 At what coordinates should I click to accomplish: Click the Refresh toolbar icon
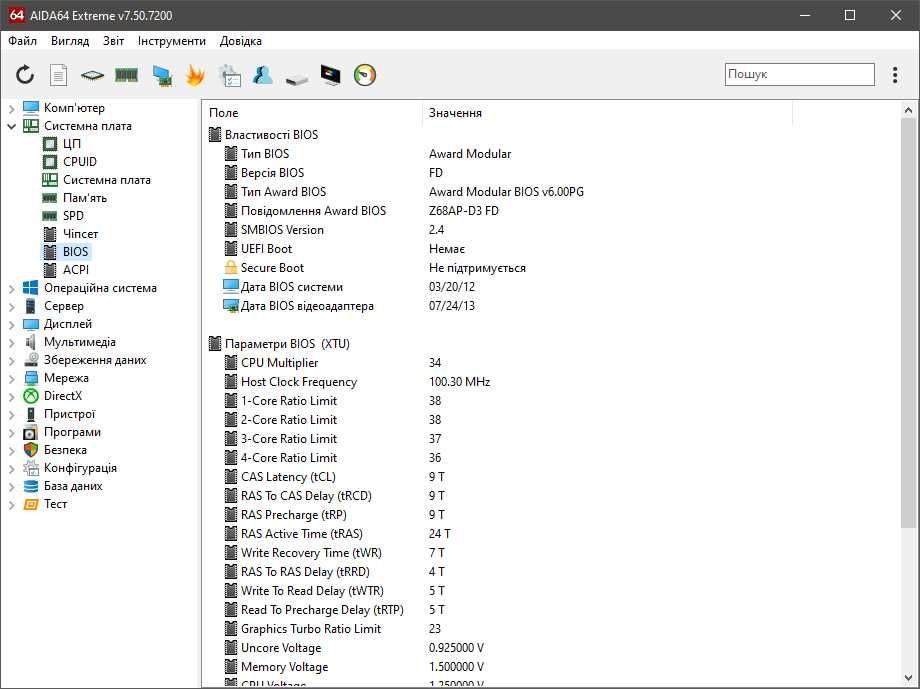coord(25,75)
